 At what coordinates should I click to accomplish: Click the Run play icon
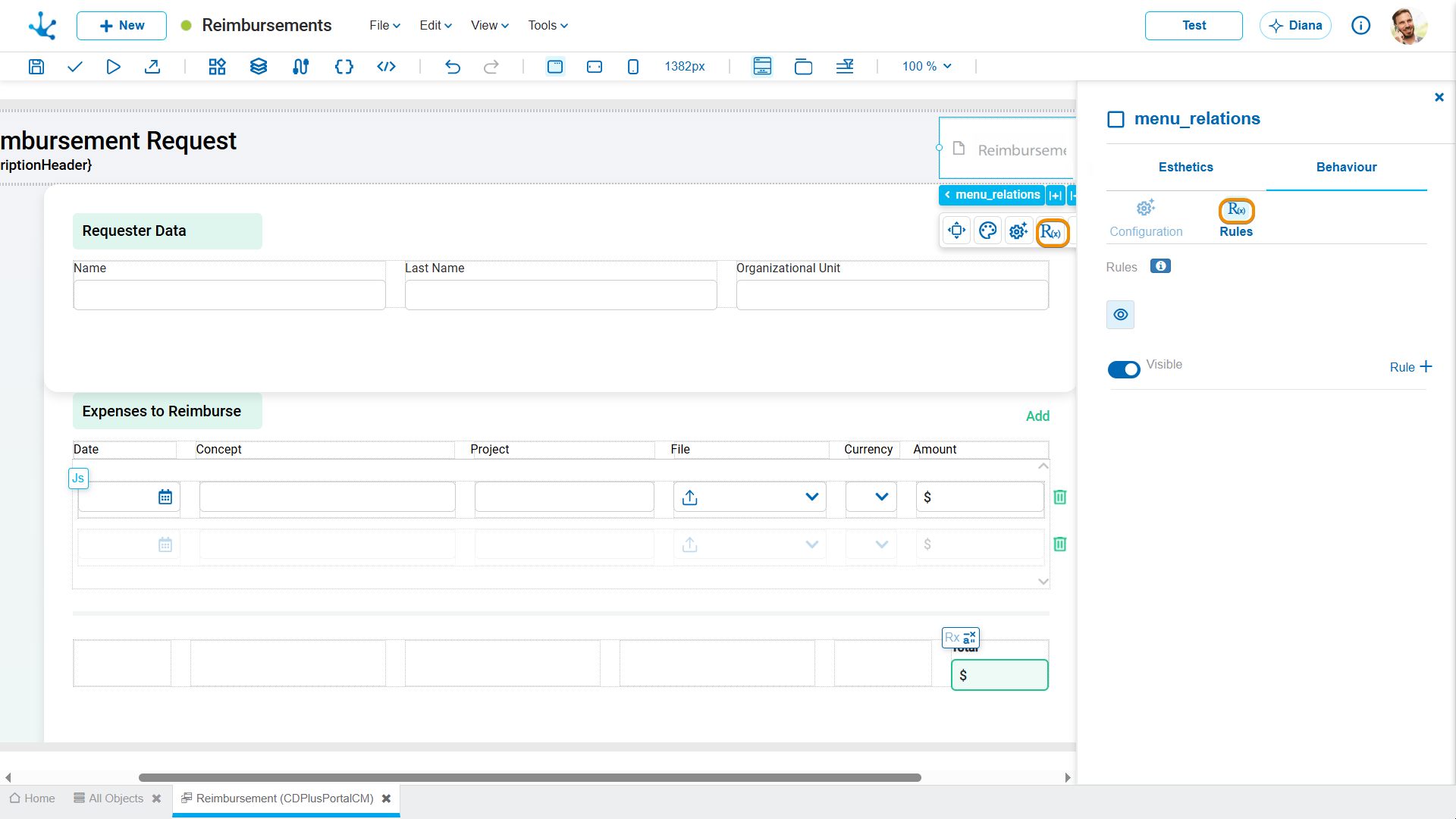tap(113, 67)
